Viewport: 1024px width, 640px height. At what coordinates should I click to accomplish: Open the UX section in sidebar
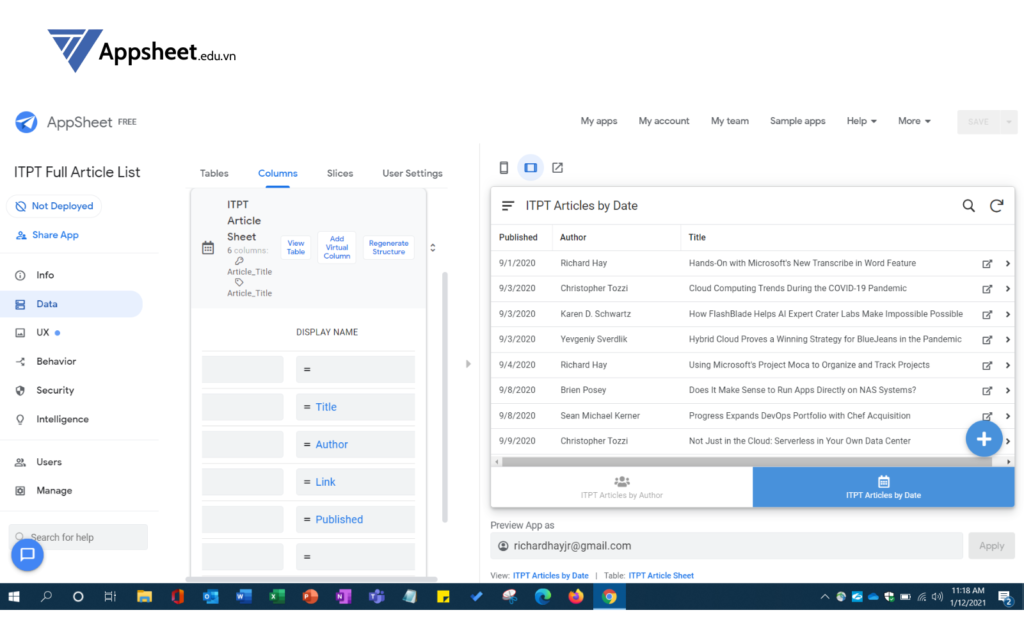coord(44,332)
